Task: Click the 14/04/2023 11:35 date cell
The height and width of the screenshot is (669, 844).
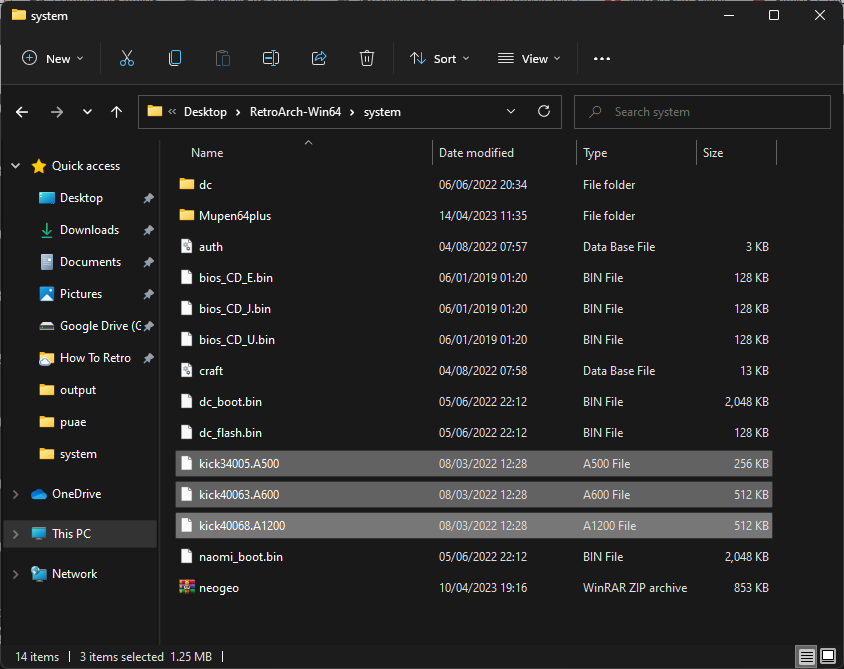Action: click(483, 216)
